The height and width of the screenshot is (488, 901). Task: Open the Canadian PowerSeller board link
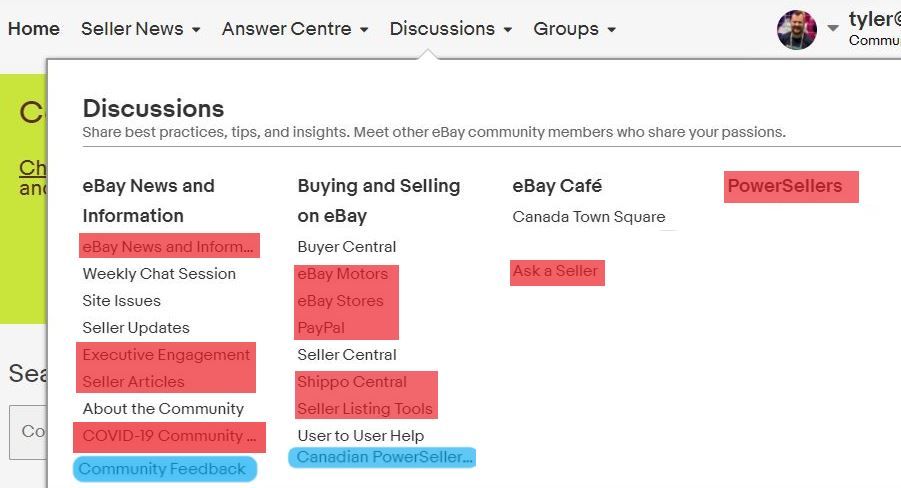pyautogui.click(x=385, y=458)
